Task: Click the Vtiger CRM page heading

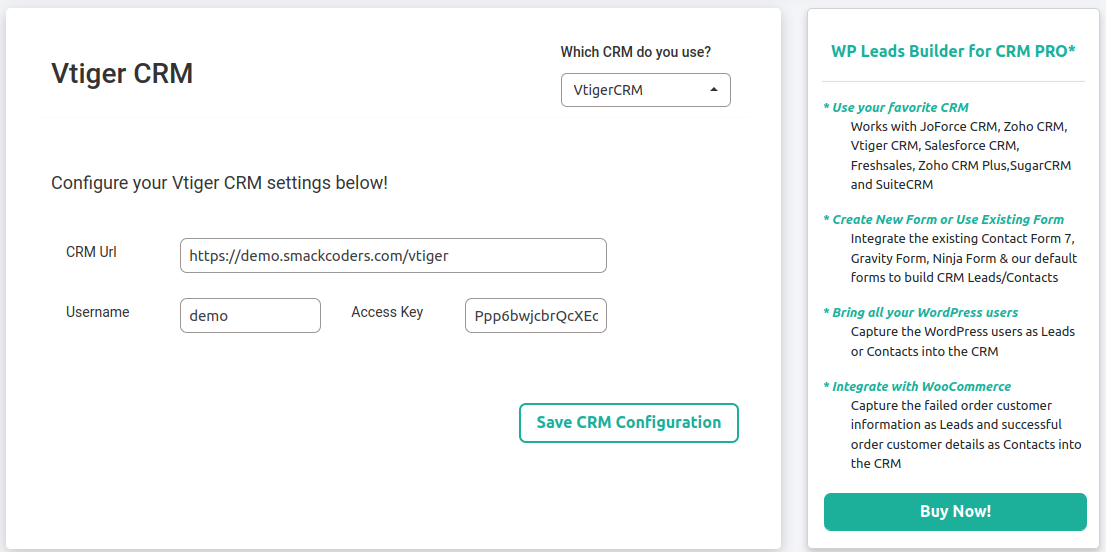Action: pyautogui.click(x=122, y=73)
